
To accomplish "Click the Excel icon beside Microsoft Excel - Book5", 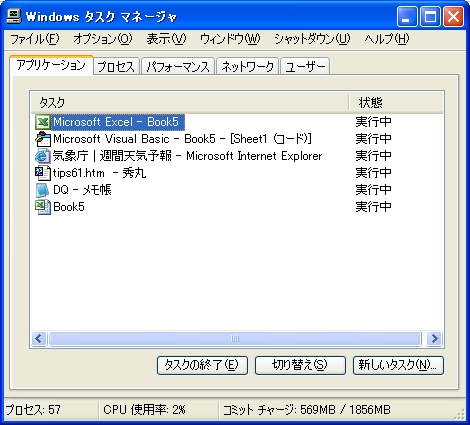I will 43,122.
